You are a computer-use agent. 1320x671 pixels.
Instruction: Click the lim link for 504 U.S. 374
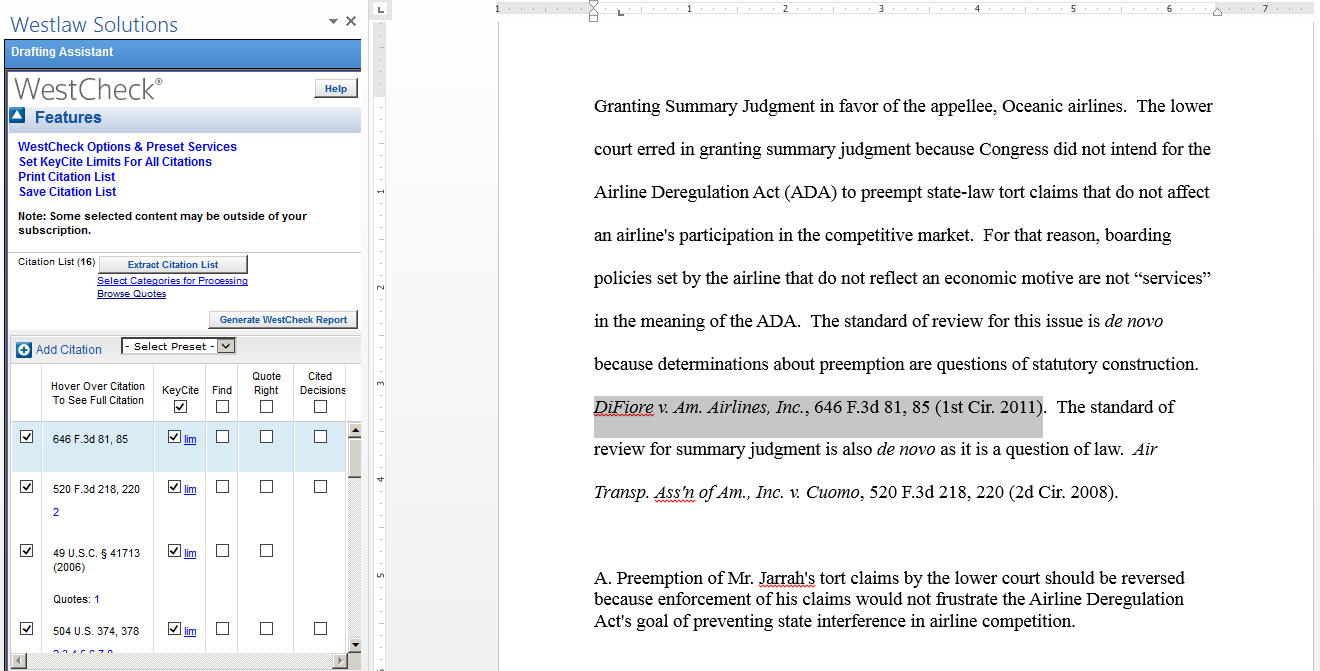coord(190,632)
